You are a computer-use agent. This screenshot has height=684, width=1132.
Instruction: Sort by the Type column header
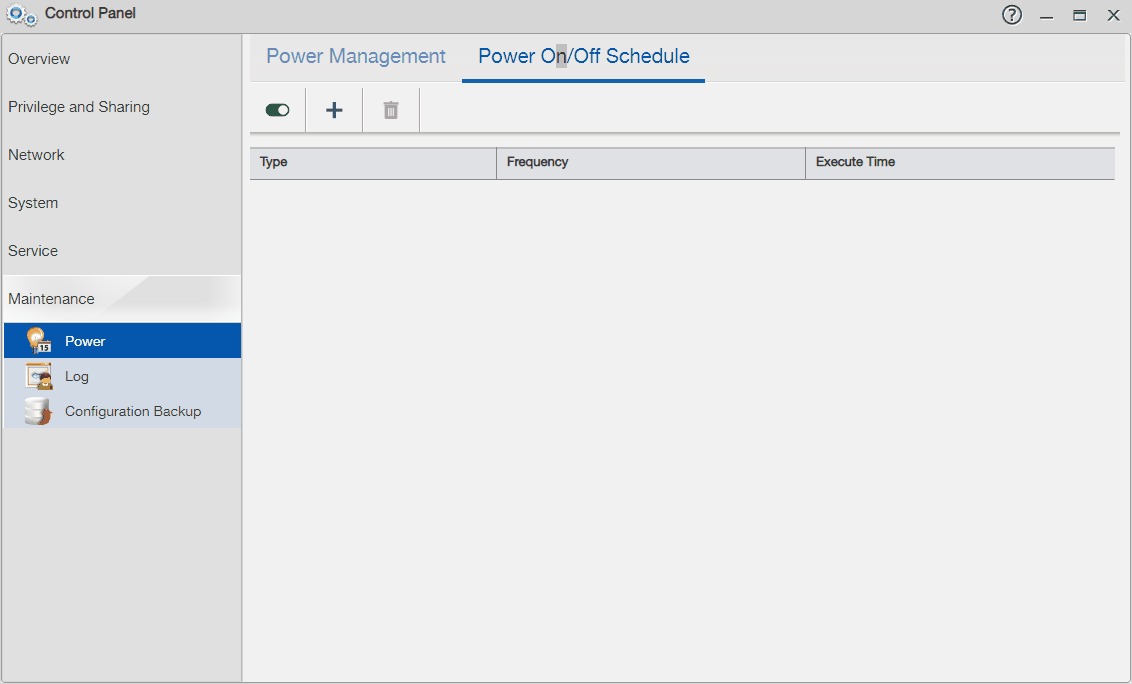pyautogui.click(x=373, y=163)
